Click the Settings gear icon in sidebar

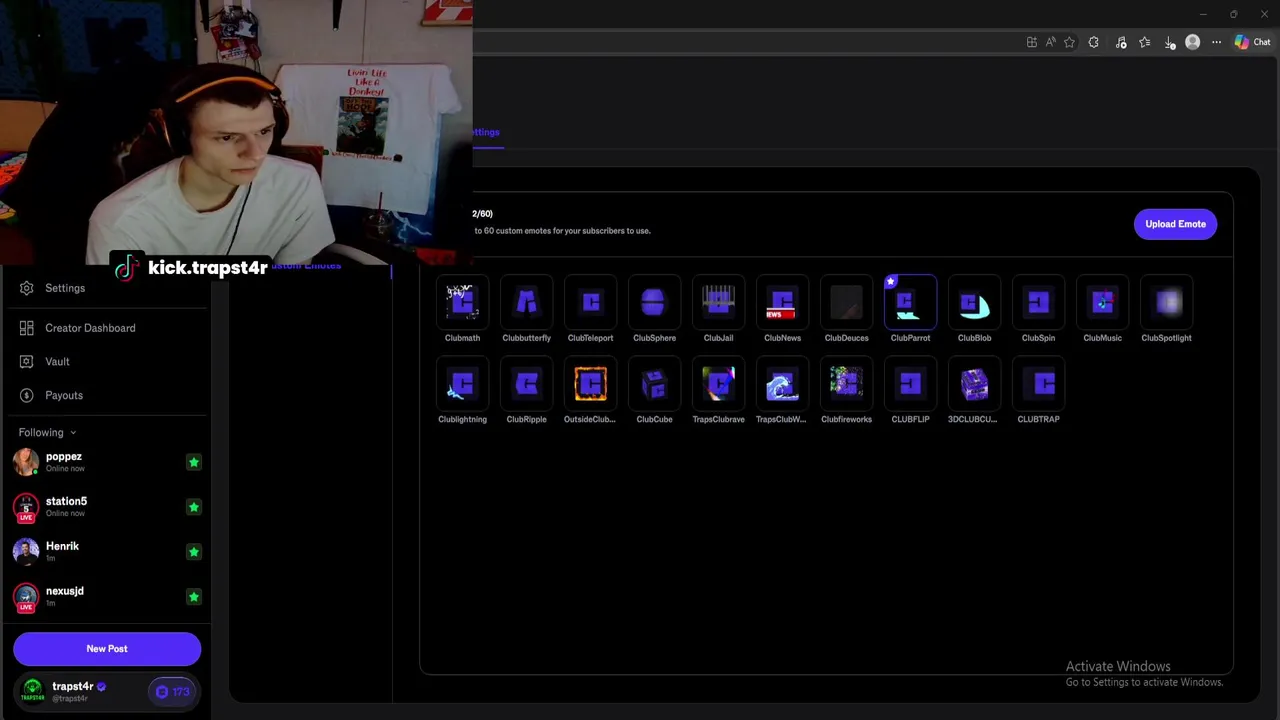point(26,288)
